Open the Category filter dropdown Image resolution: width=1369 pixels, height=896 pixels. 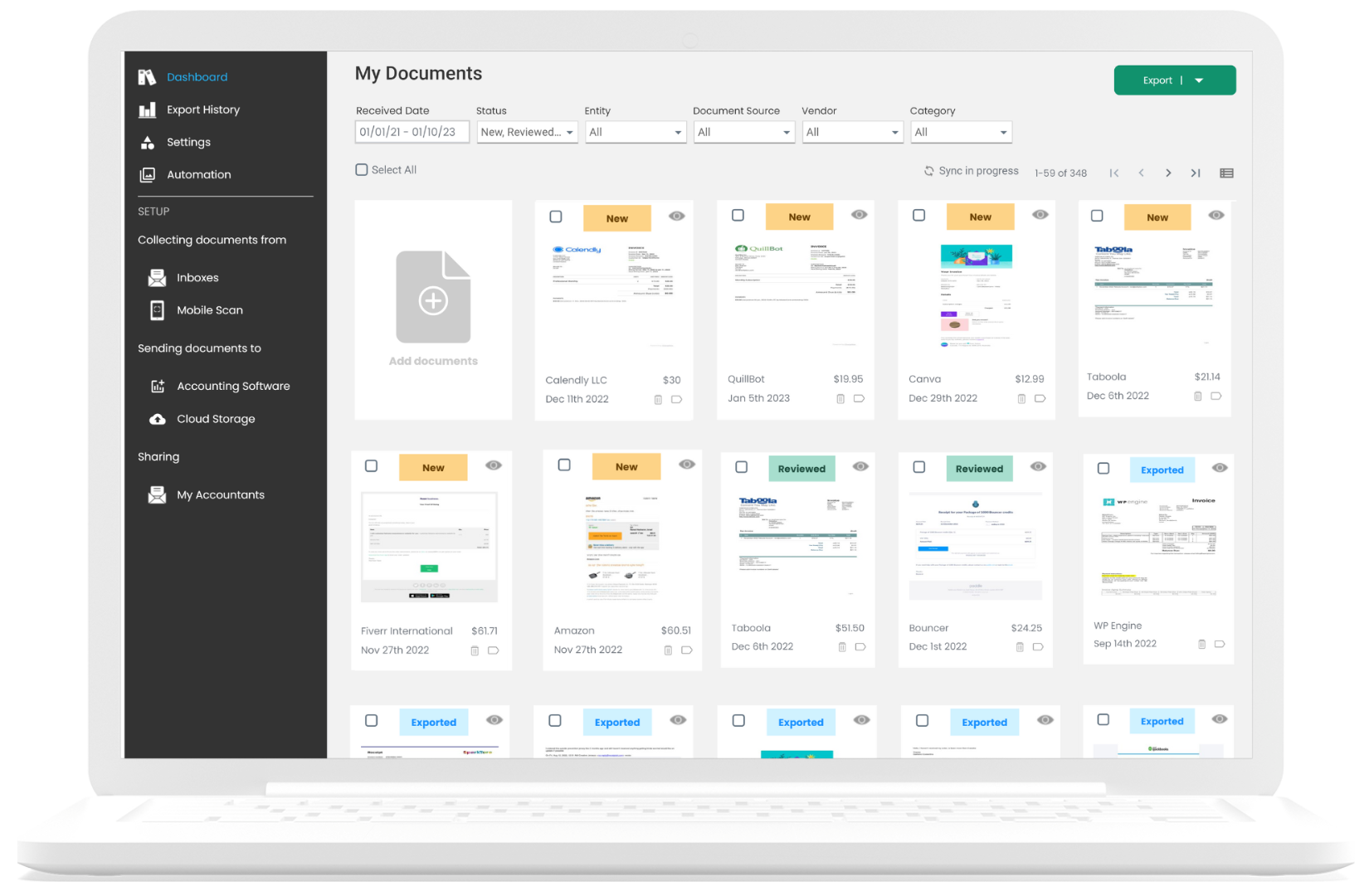[x=961, y=132]
